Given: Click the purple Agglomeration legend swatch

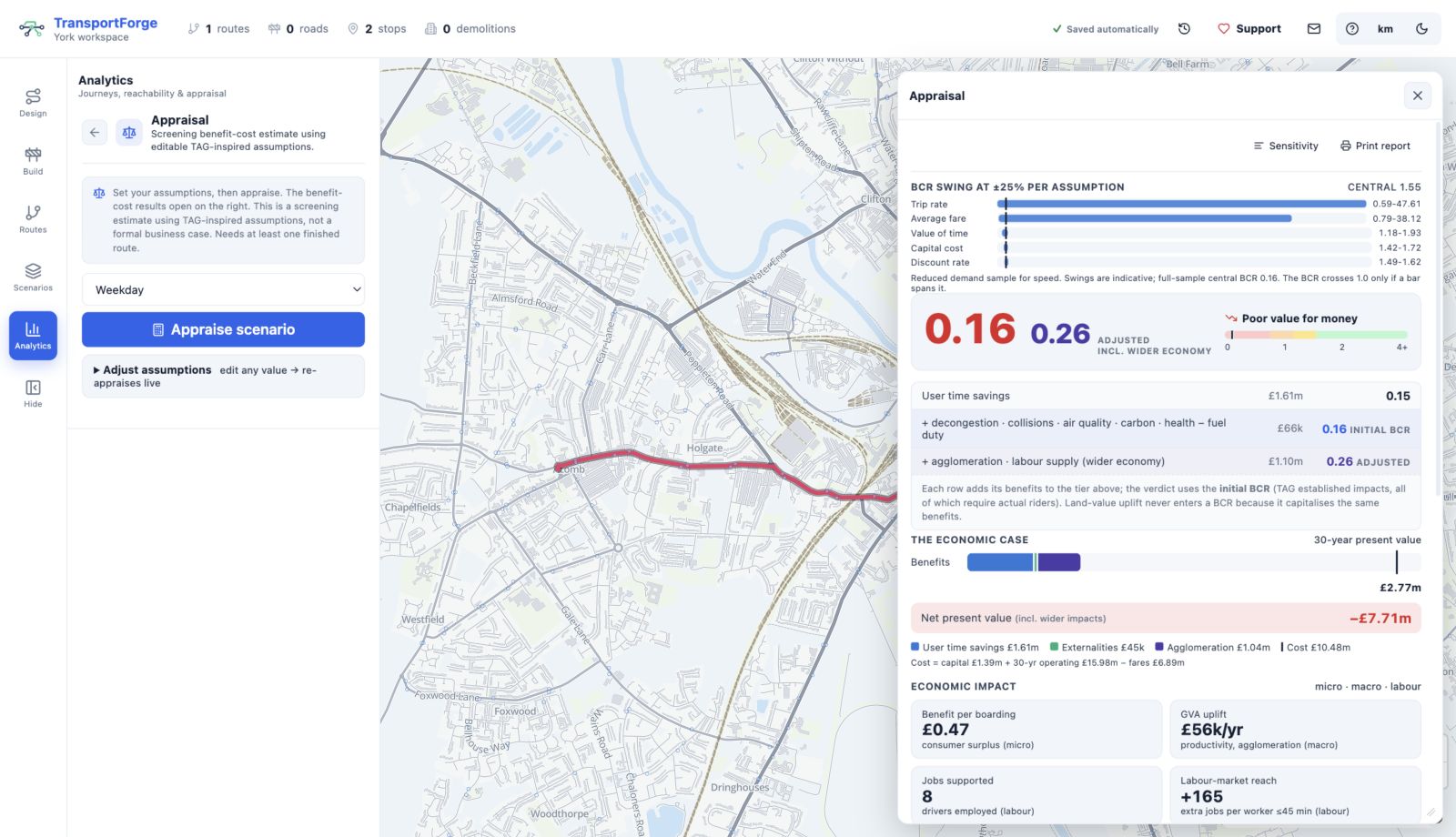Looking at the screenshot, I should tap(1159, 647).
